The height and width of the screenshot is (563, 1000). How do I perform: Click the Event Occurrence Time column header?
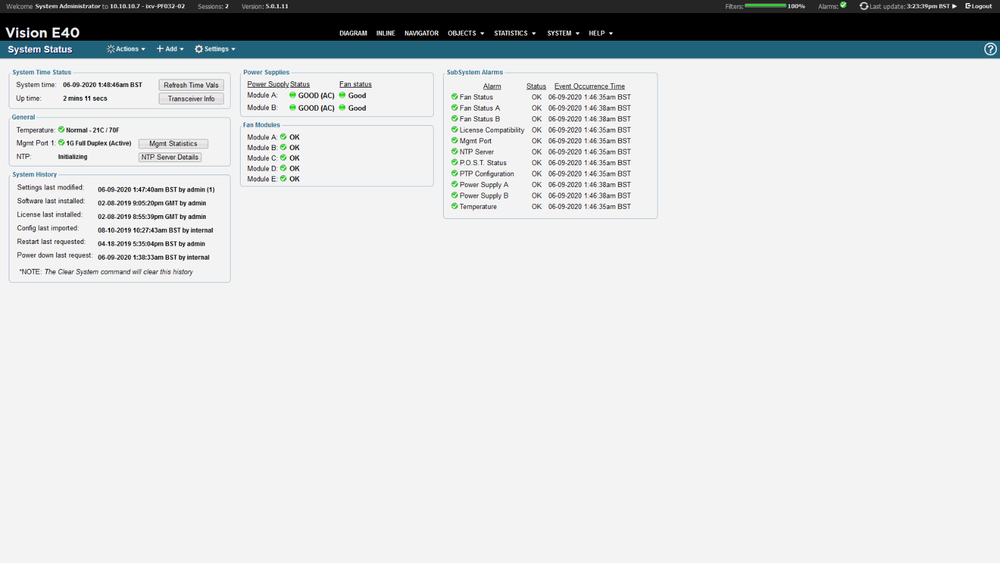pos(589,86)
